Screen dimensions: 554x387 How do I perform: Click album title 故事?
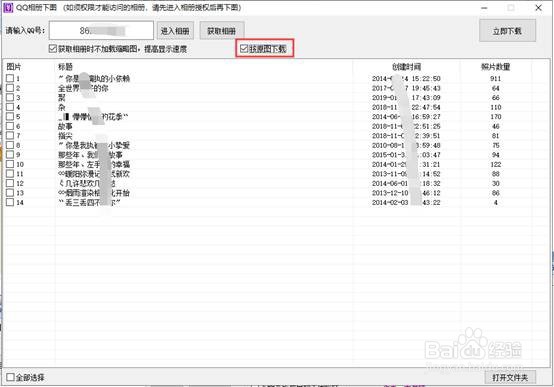click(65, 126)
